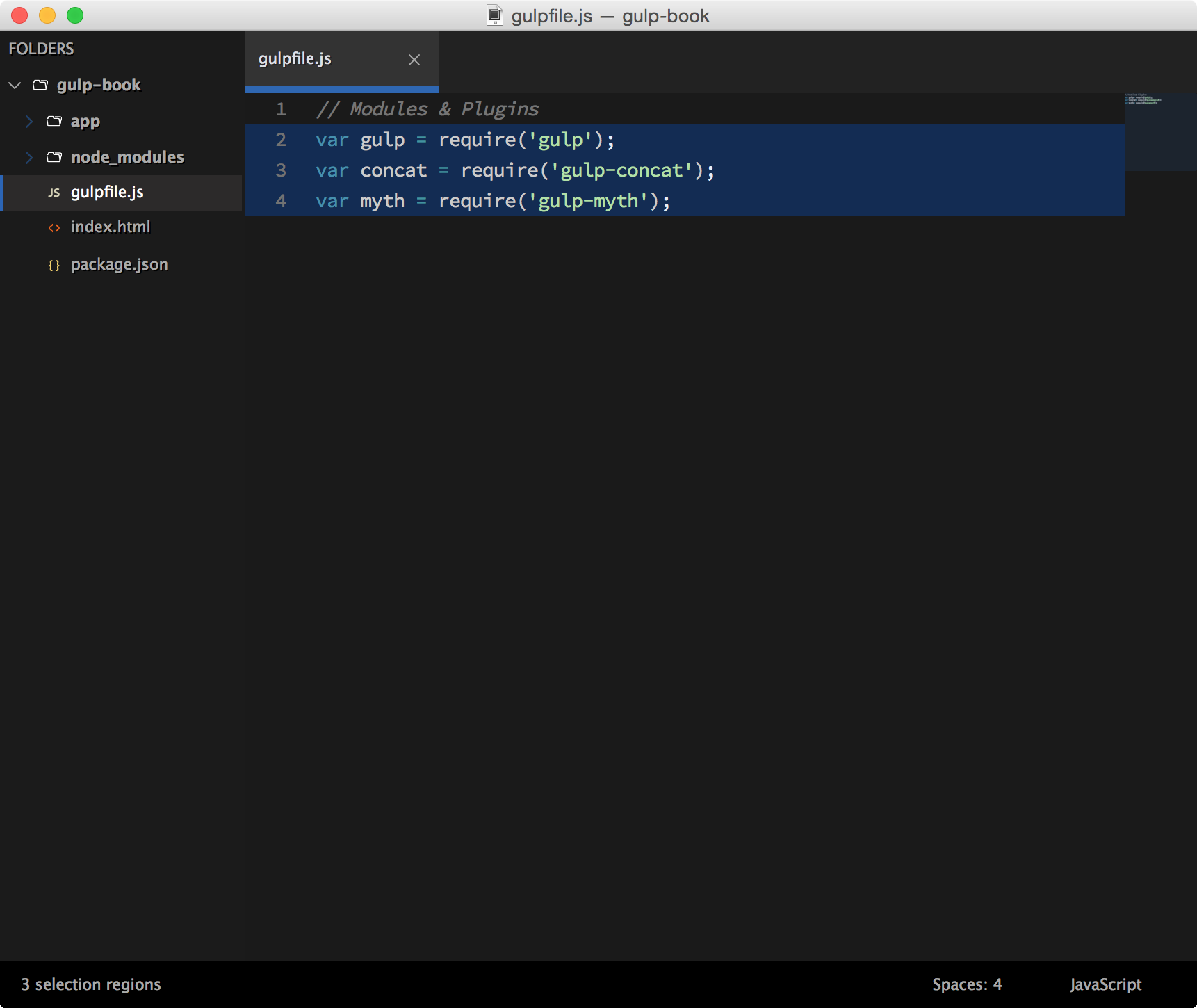Select the gulp-book folder label
The height and width of the screenshot is (1008, 1197).
point(99,85)
